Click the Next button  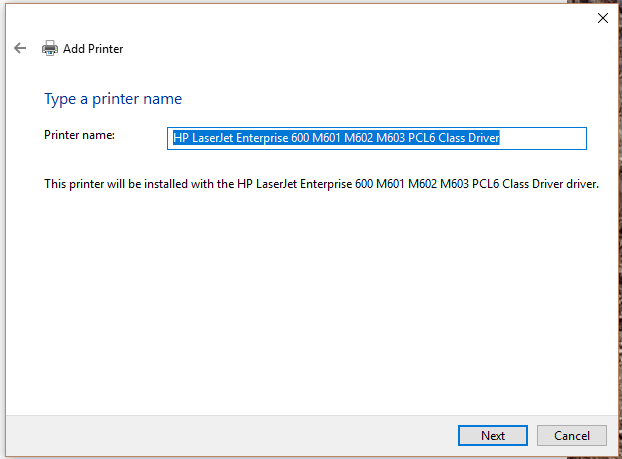(x=493, y=436)
